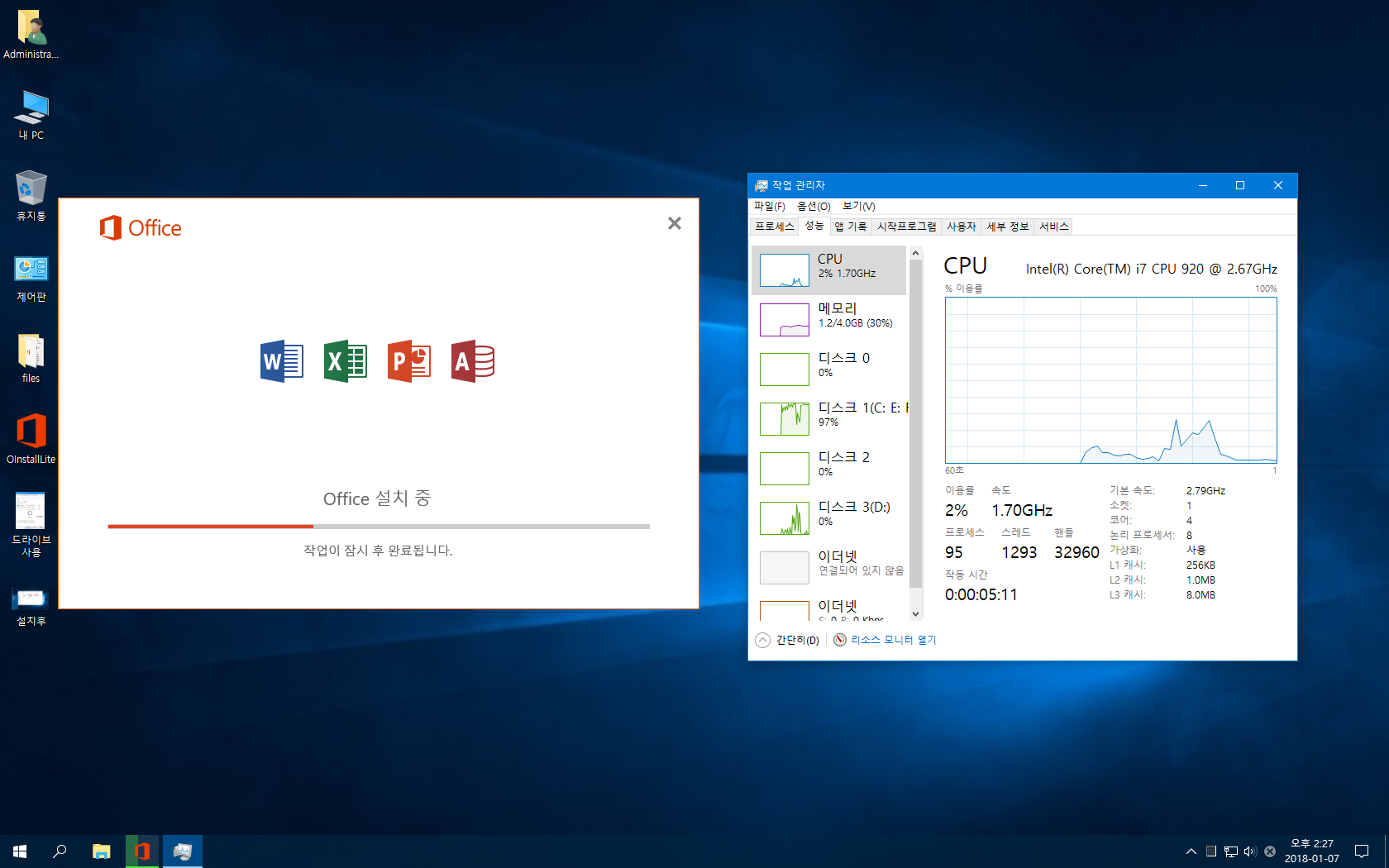Switch to the 서비스 tab
The width and height of the screenshot is (1389, 868).
(1054, 227)
